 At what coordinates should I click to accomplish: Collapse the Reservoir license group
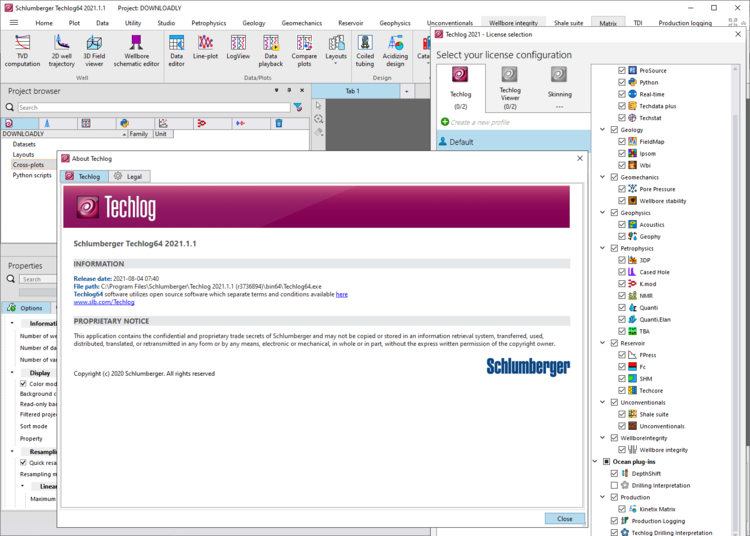[x=602, y=343]
